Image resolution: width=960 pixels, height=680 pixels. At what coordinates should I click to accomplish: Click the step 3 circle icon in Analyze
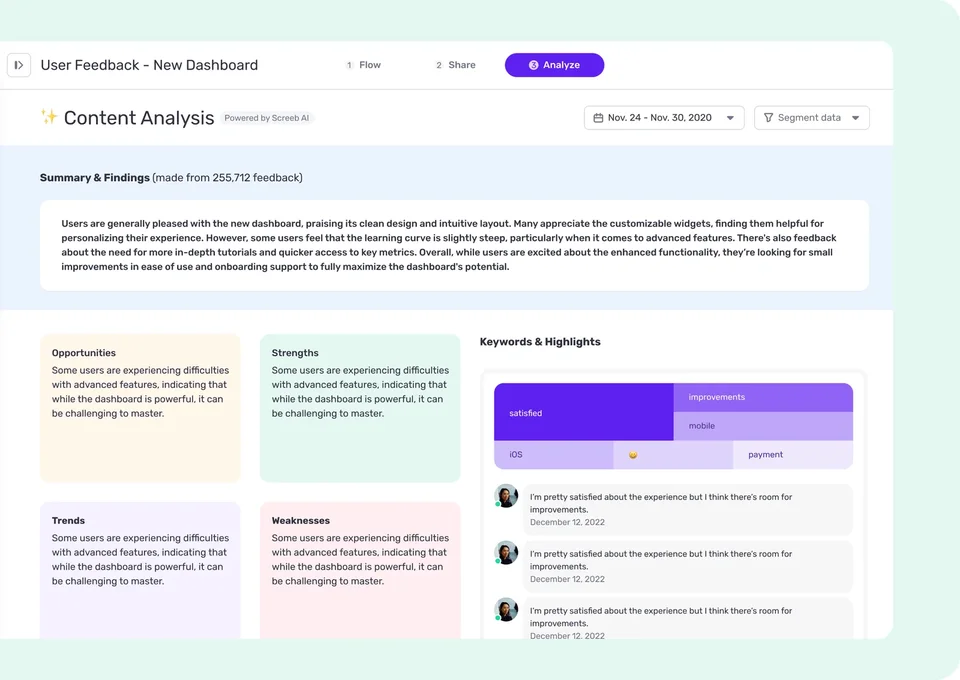(533, 65)
